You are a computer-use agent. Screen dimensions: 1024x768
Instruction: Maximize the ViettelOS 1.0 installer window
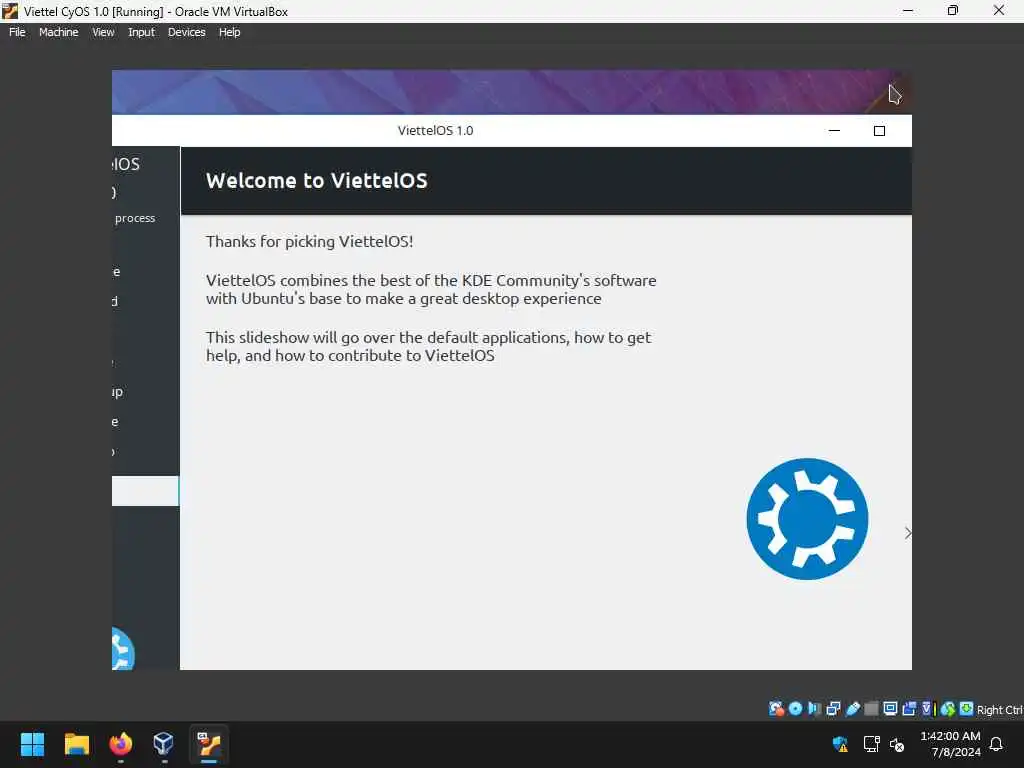click(879, 131)
